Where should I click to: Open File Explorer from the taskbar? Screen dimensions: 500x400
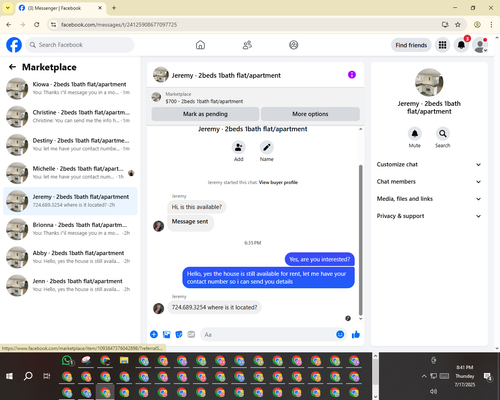point(124,361)
